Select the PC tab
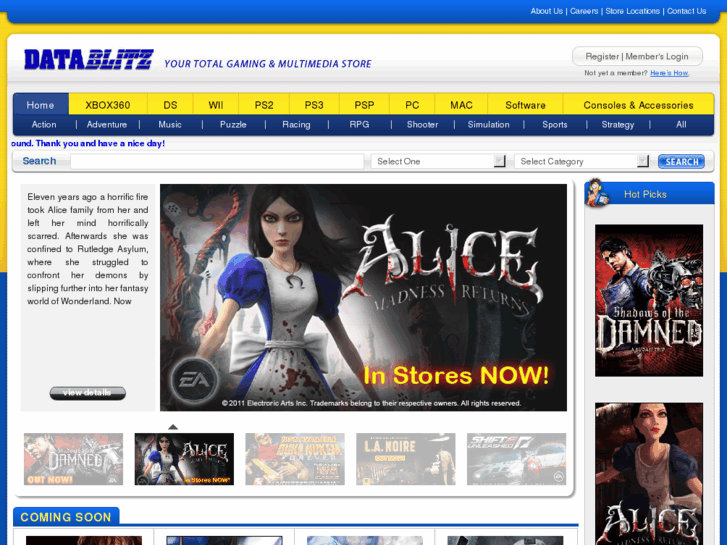 click(412, 105)
